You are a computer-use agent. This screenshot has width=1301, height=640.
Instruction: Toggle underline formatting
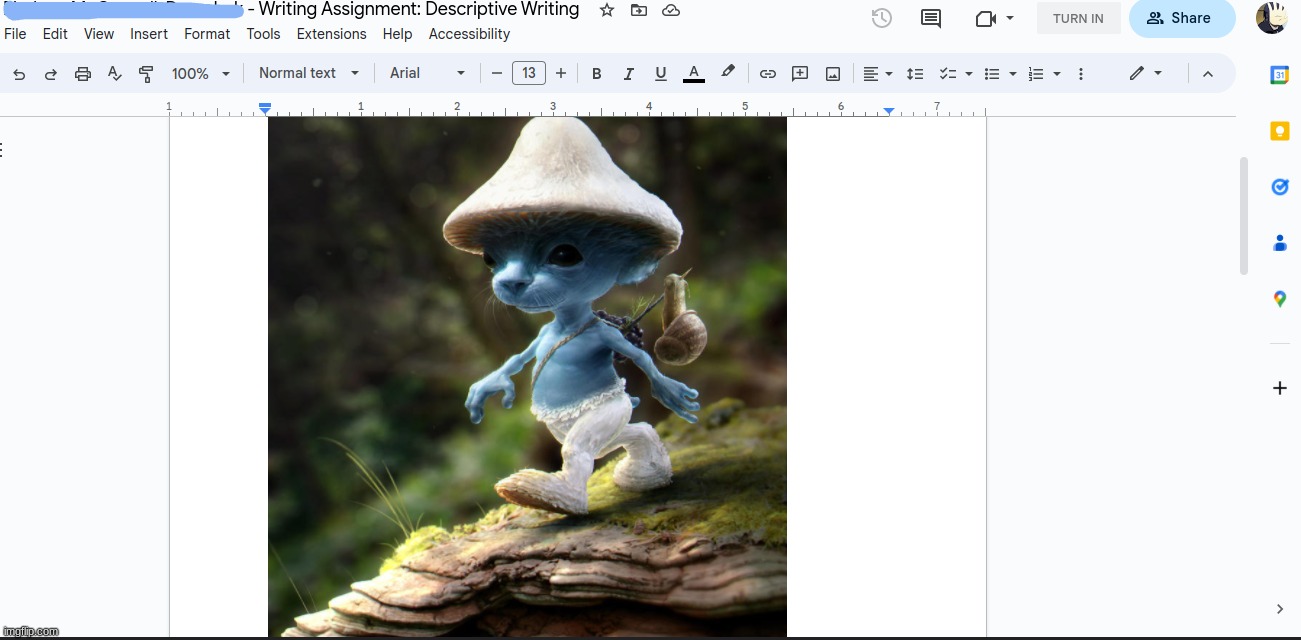point(660,74)
